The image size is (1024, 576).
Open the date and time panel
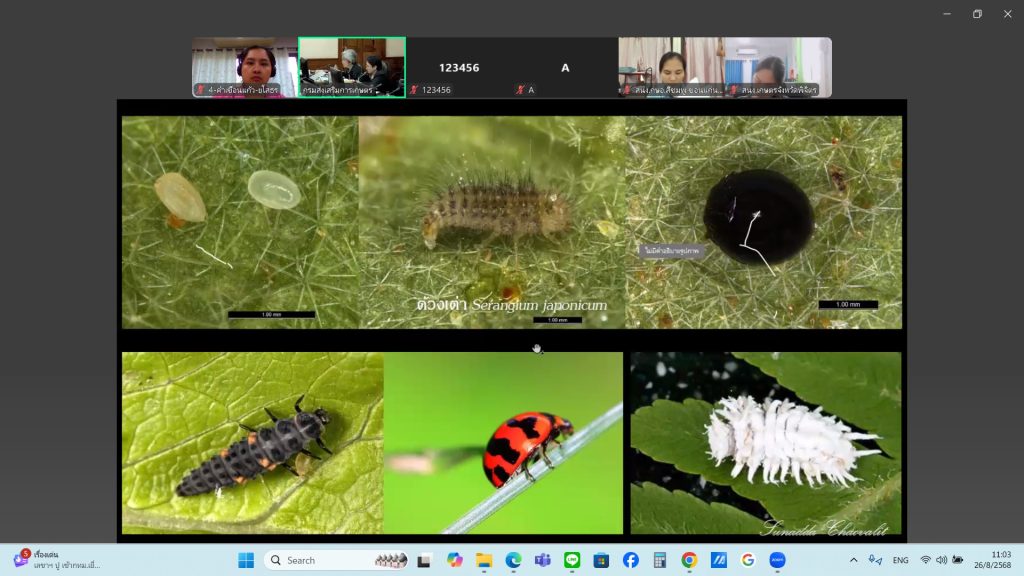(x=1000, y=560)
